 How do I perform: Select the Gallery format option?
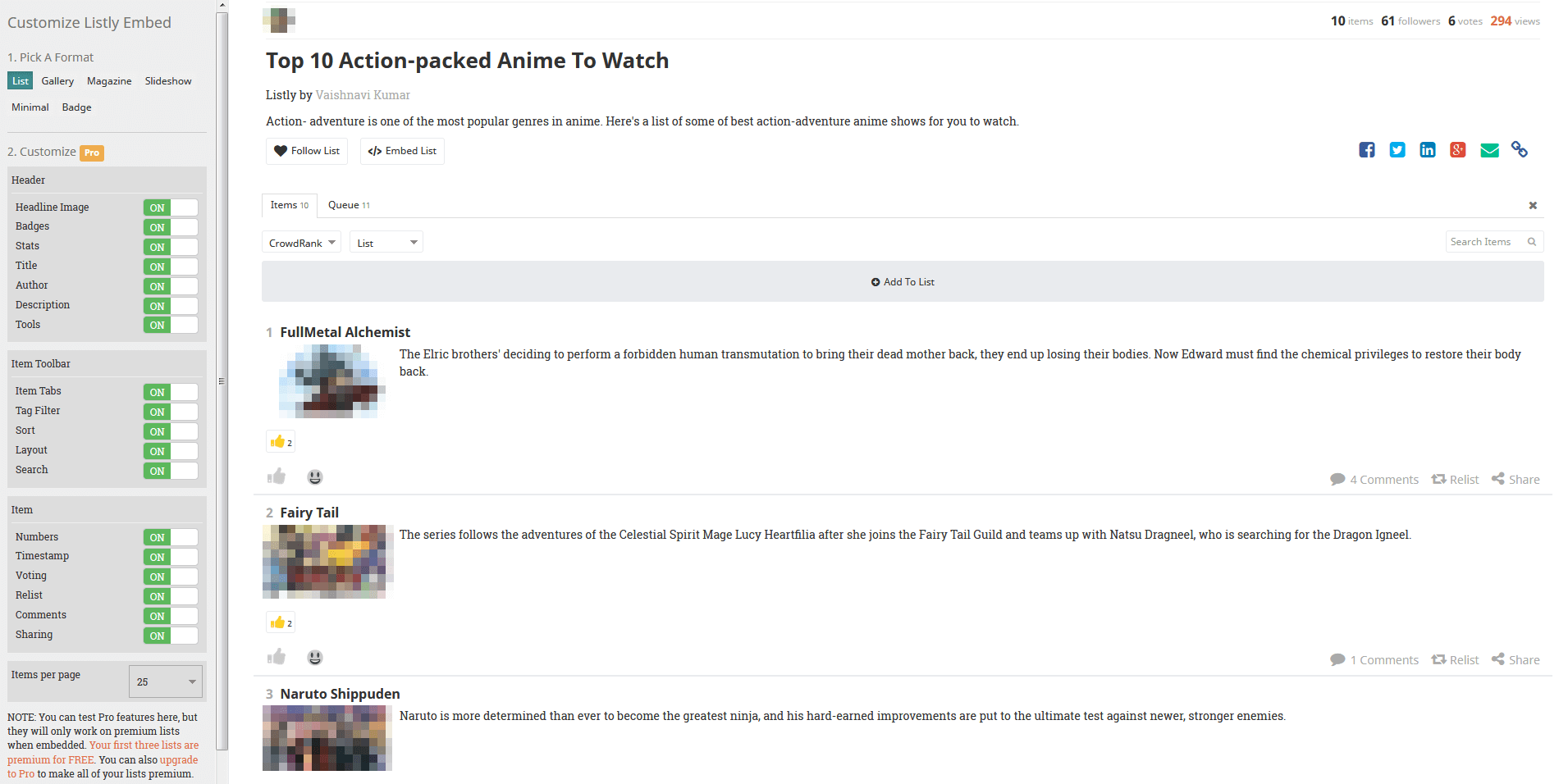click(57, 81)
